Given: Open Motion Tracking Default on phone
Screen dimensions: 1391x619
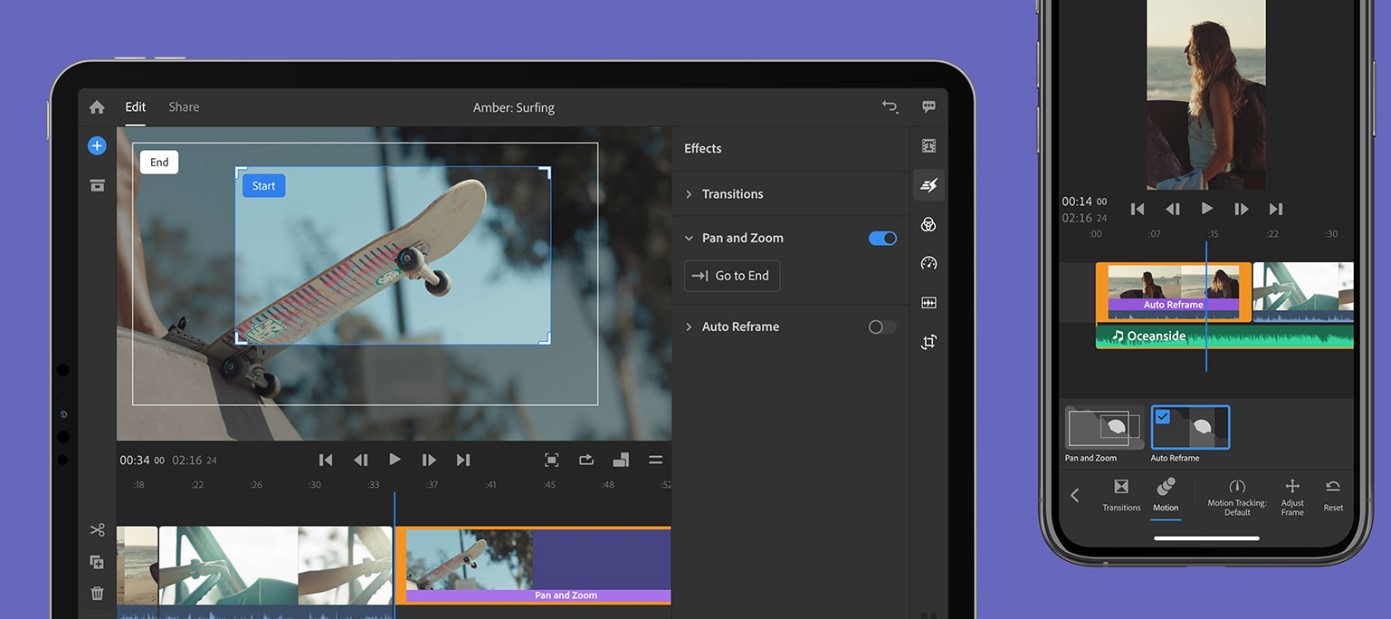Looking at the screenshot, I should [1237, 496].
